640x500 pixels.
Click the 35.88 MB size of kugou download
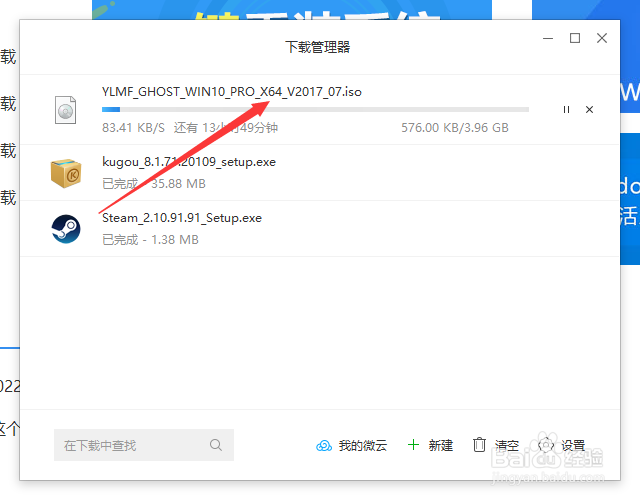click(x=178, y=184)
